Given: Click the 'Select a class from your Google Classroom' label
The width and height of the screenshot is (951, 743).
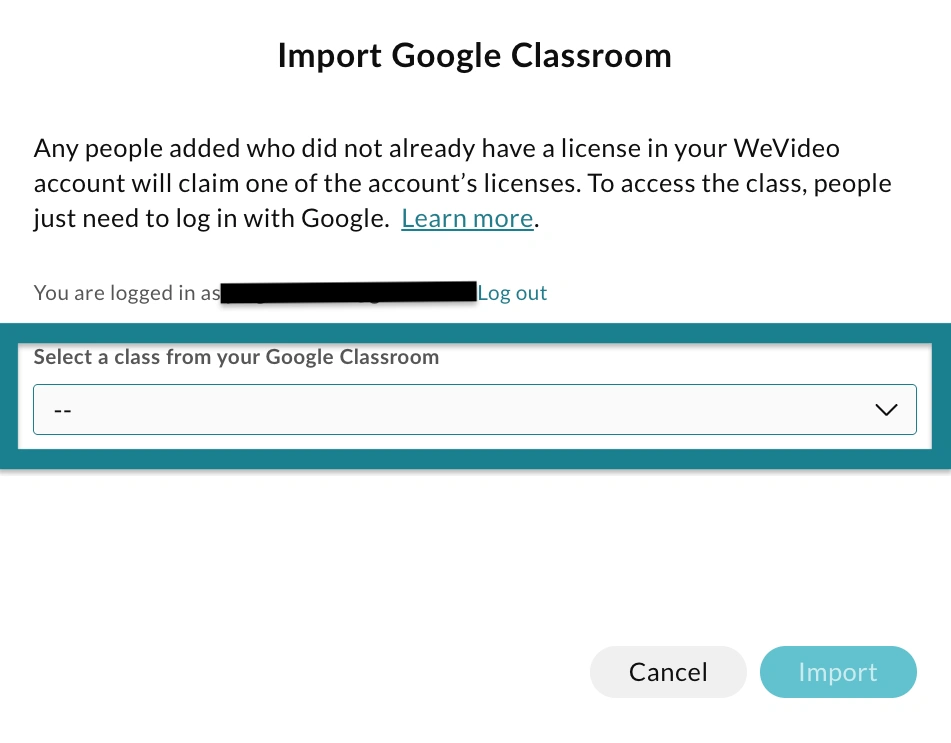Looking at the screenshot, I should click(236, 357).
